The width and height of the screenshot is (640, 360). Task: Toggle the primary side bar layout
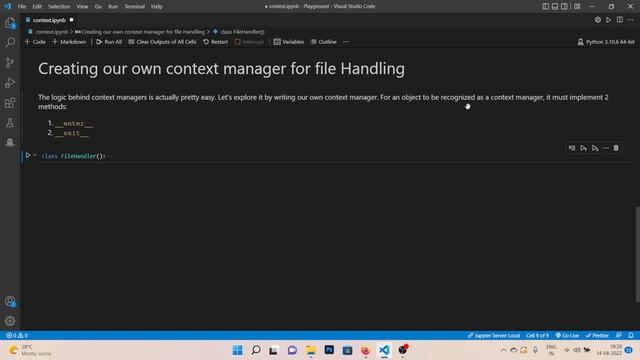coord(546,7)
